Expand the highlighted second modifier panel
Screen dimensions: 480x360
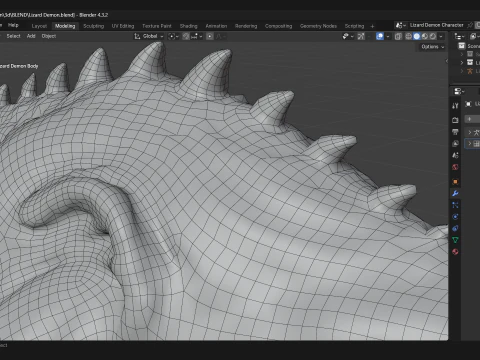coord(469,144)
